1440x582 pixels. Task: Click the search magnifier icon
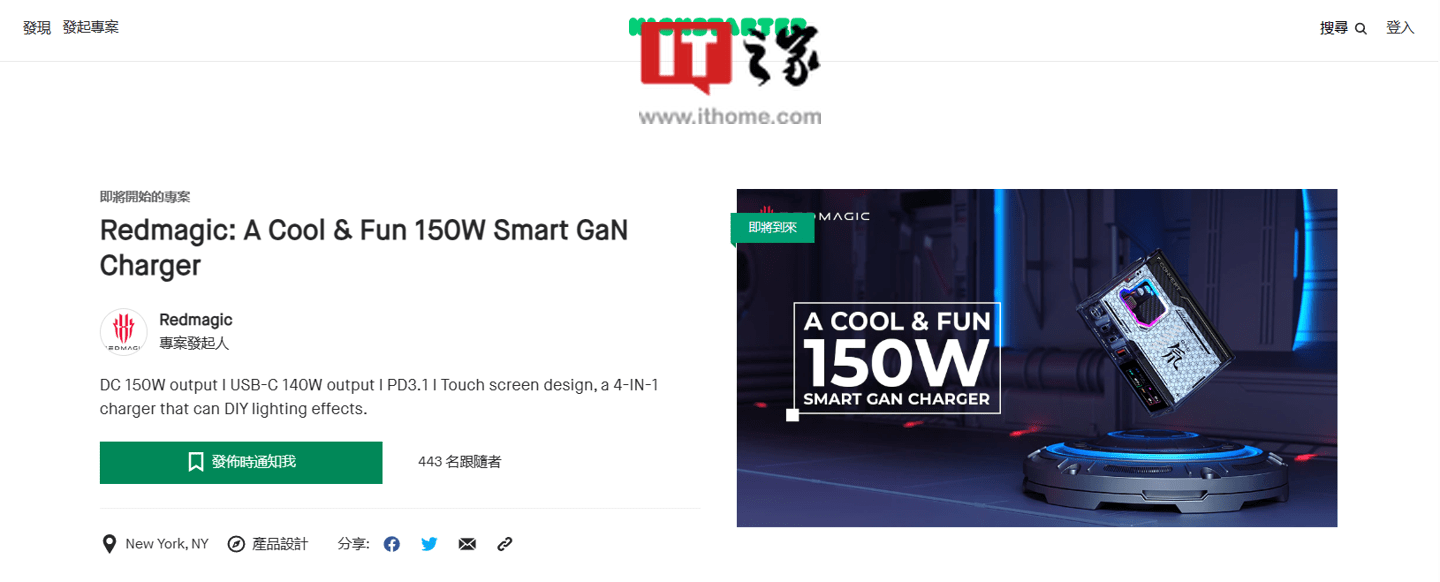[x=1361, y=29]
